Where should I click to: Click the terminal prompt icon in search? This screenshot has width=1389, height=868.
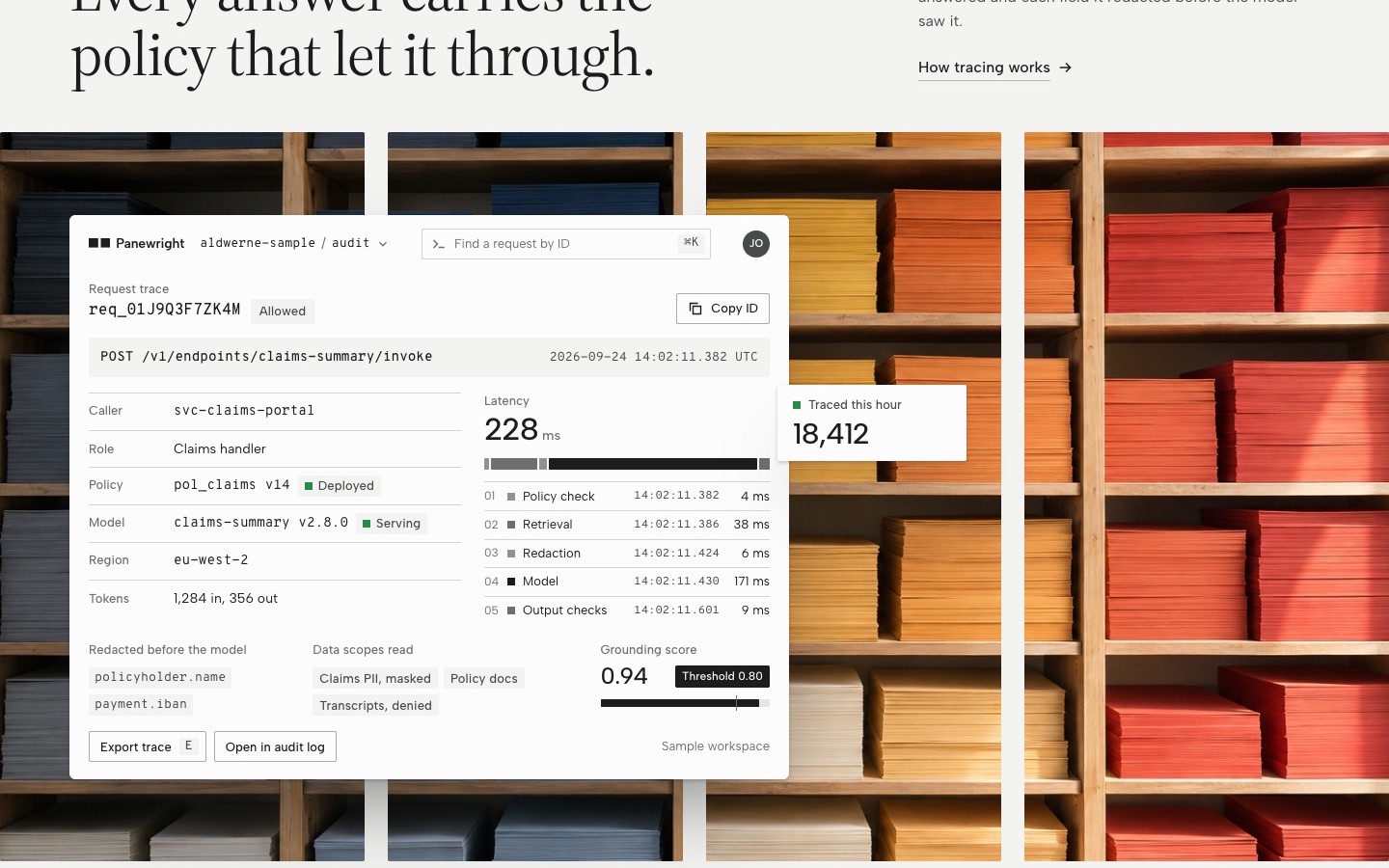[x=438, y=244]
